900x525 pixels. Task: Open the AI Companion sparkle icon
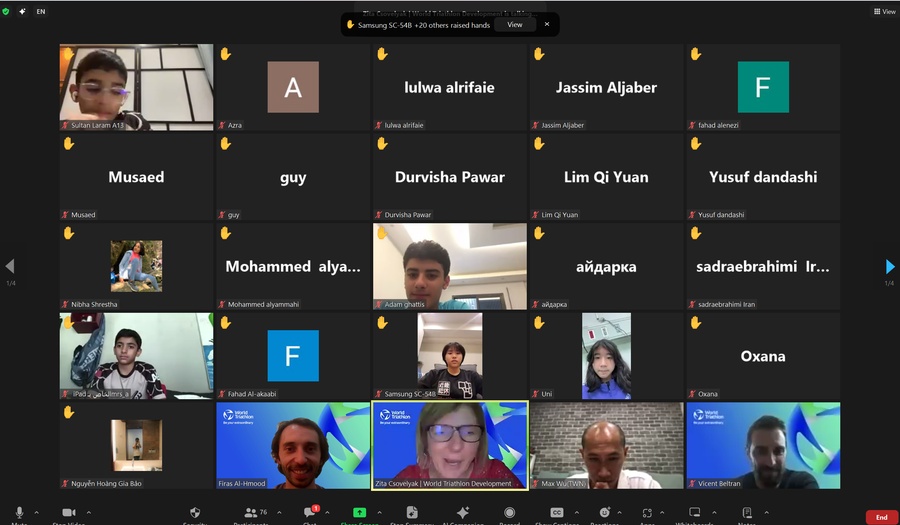coord(462,512)
